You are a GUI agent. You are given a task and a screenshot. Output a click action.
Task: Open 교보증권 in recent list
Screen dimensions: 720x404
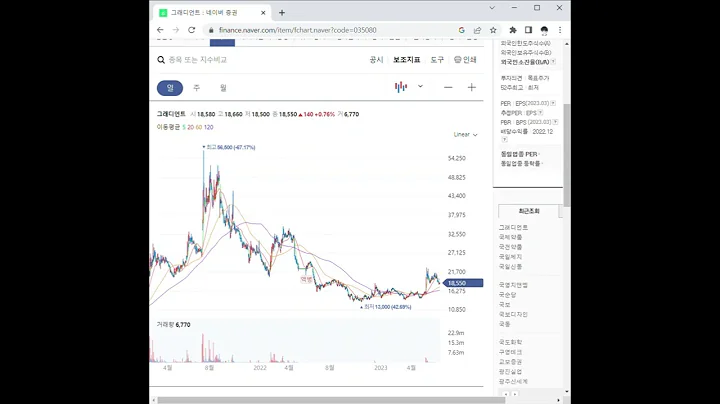[511, 362]
